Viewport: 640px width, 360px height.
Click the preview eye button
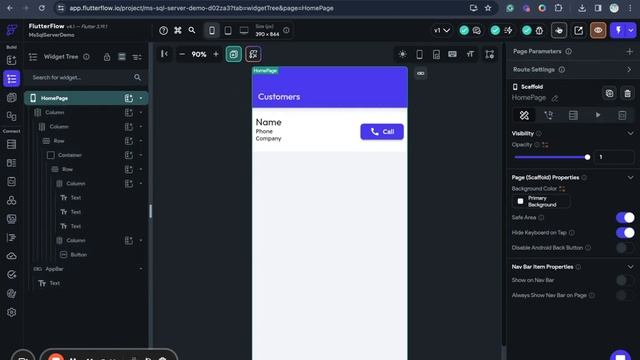[x=598, y=31]
